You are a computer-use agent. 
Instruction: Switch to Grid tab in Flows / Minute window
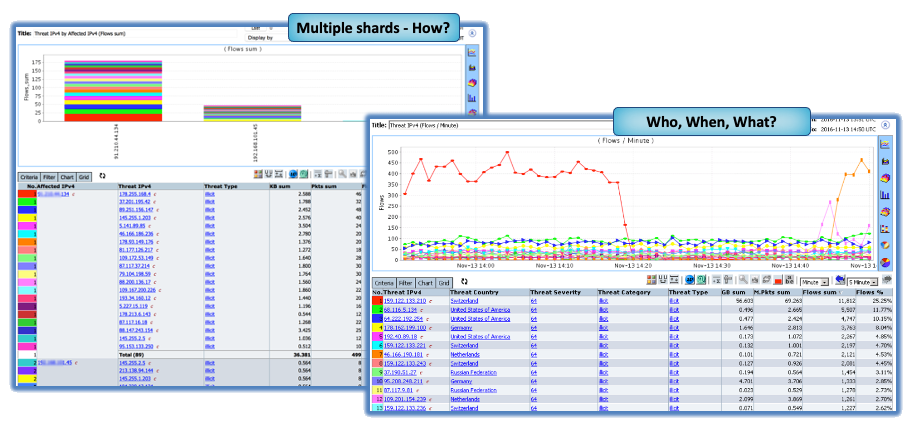click(444, 281)
